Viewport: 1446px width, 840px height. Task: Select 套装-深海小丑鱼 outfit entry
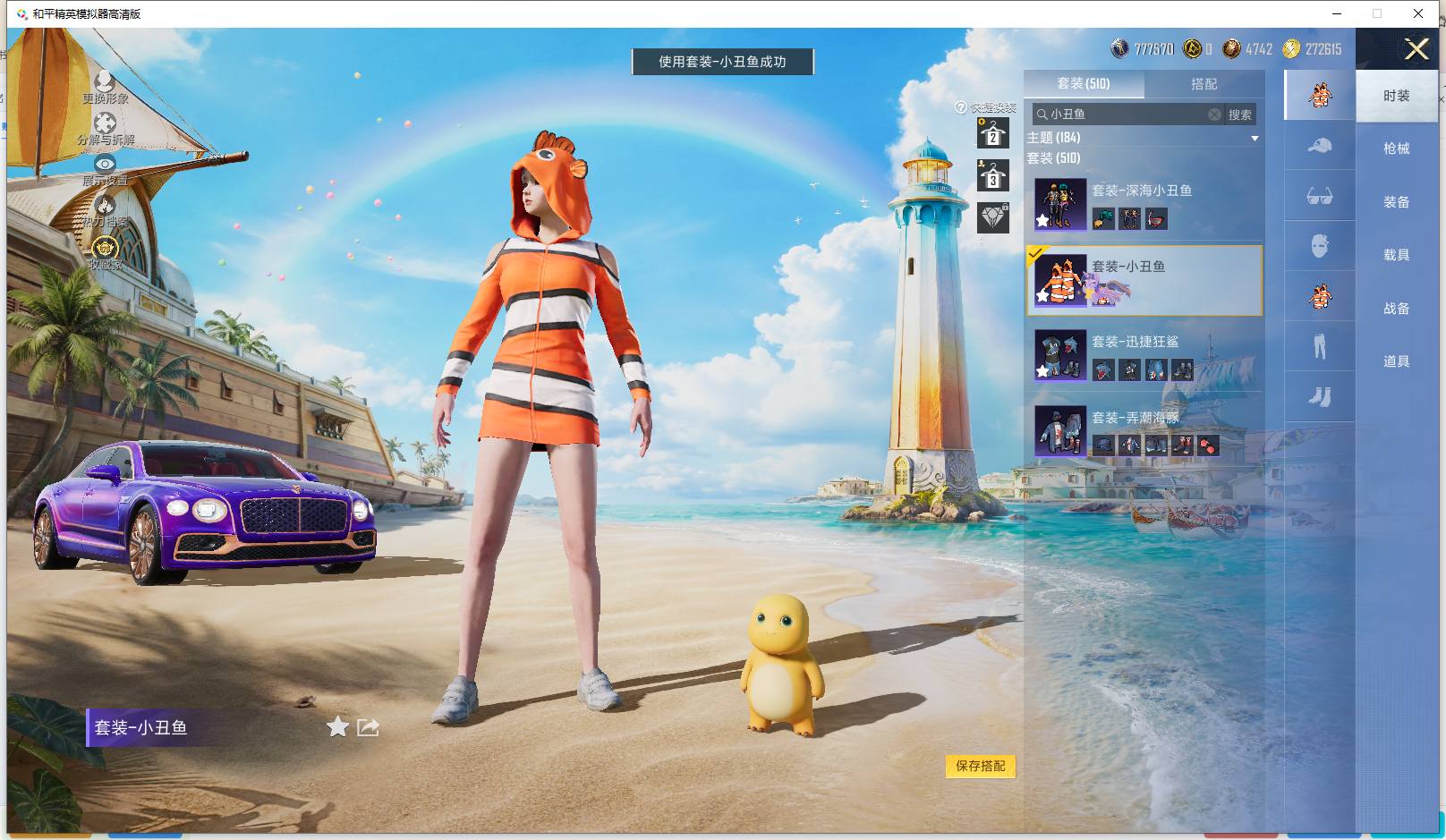(1144, 204)
